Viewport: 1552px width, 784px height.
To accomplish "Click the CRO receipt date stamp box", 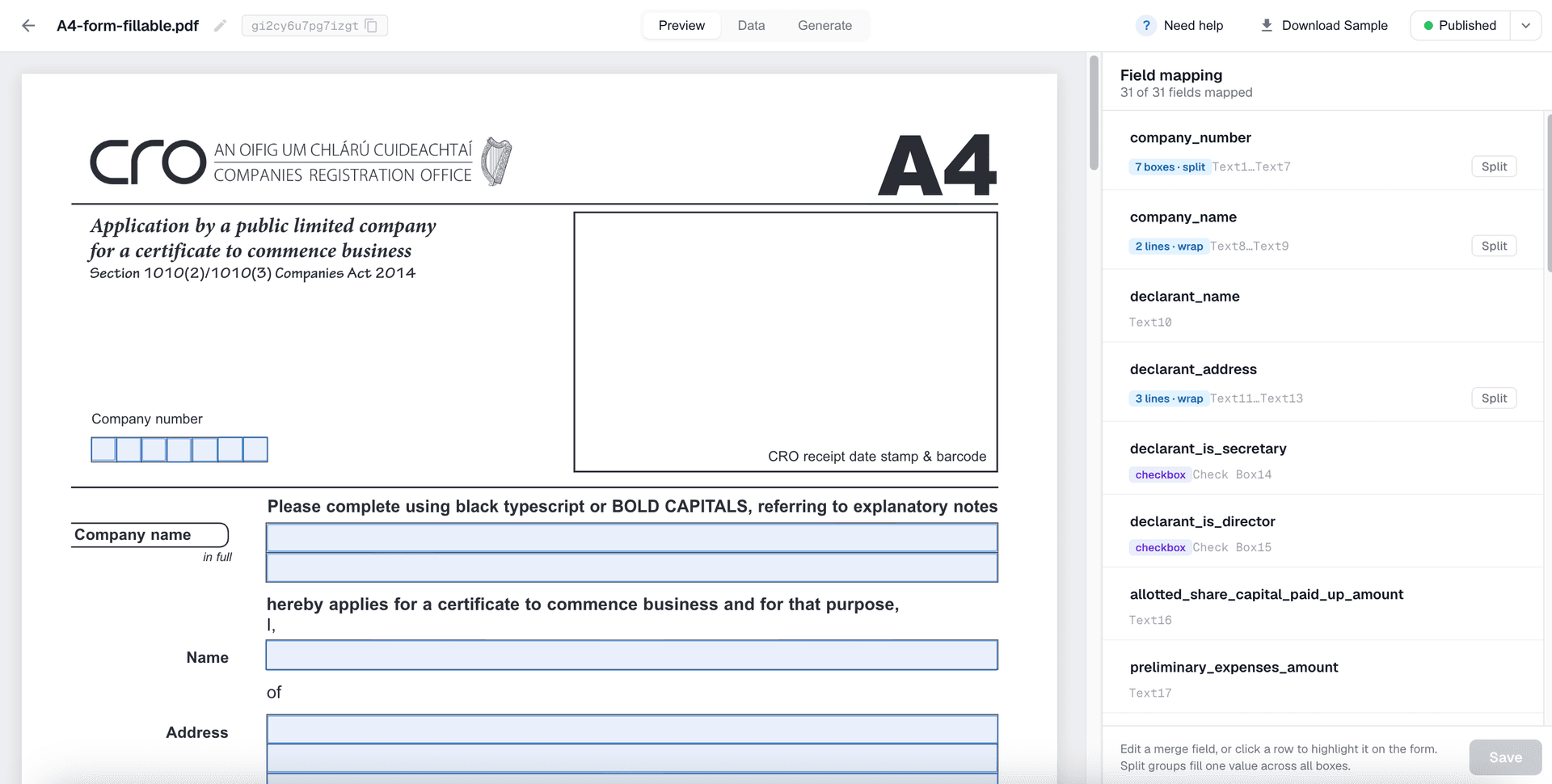I will (x=786, y=342).
